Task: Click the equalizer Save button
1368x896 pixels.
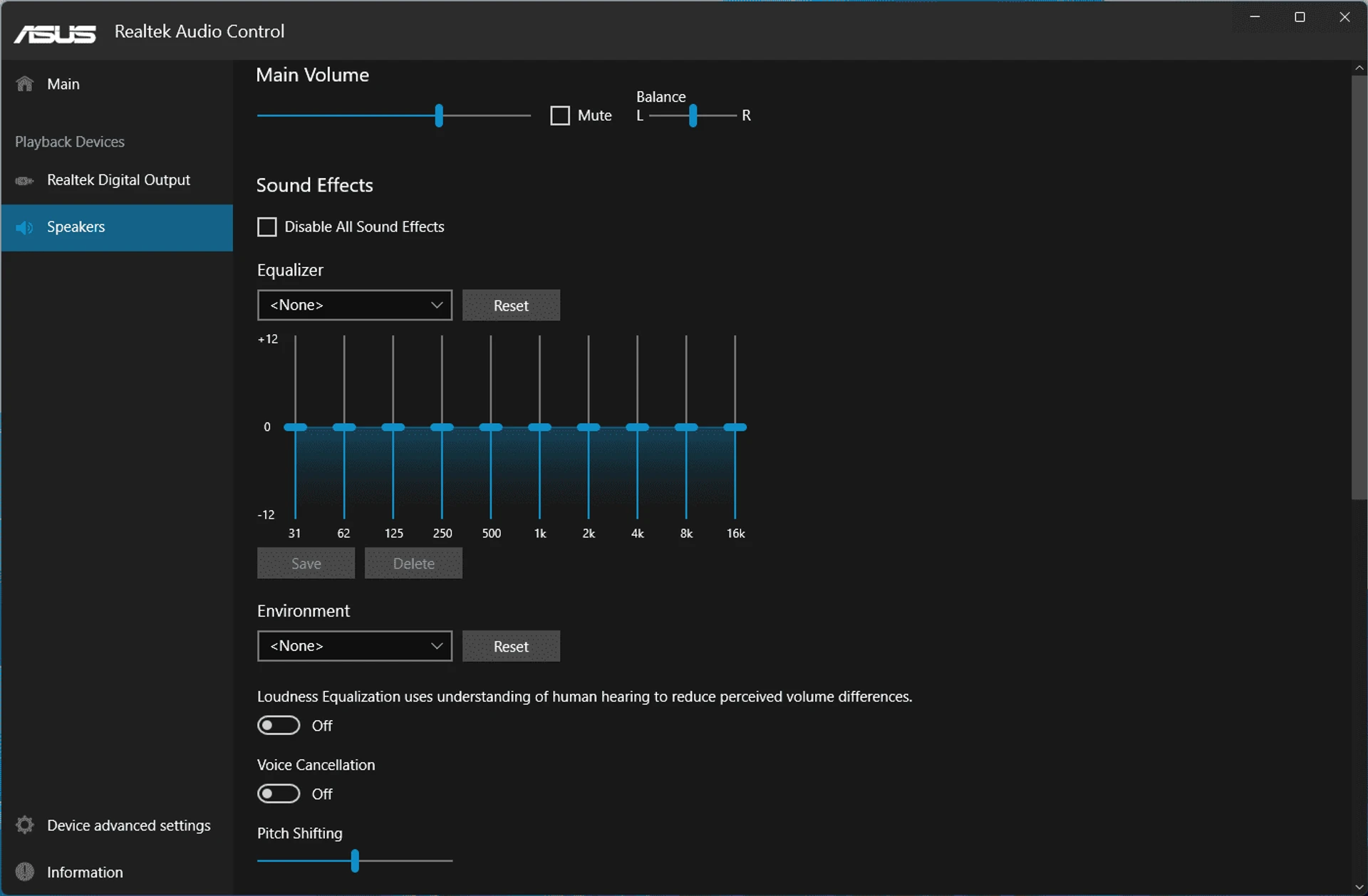Action: pos(306,563)
